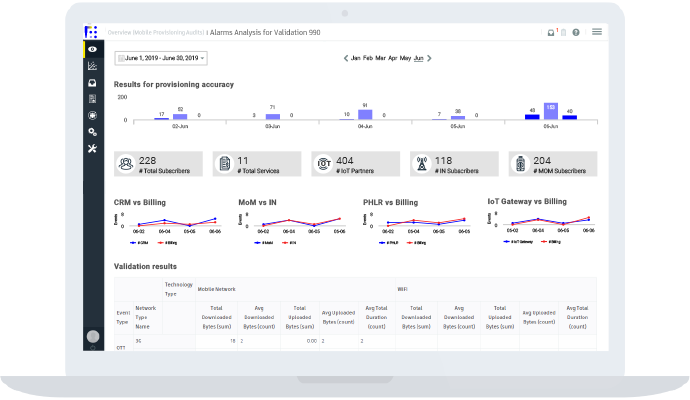Toggle the #CRM legend in CRM vs Billing

coord(139,243)
